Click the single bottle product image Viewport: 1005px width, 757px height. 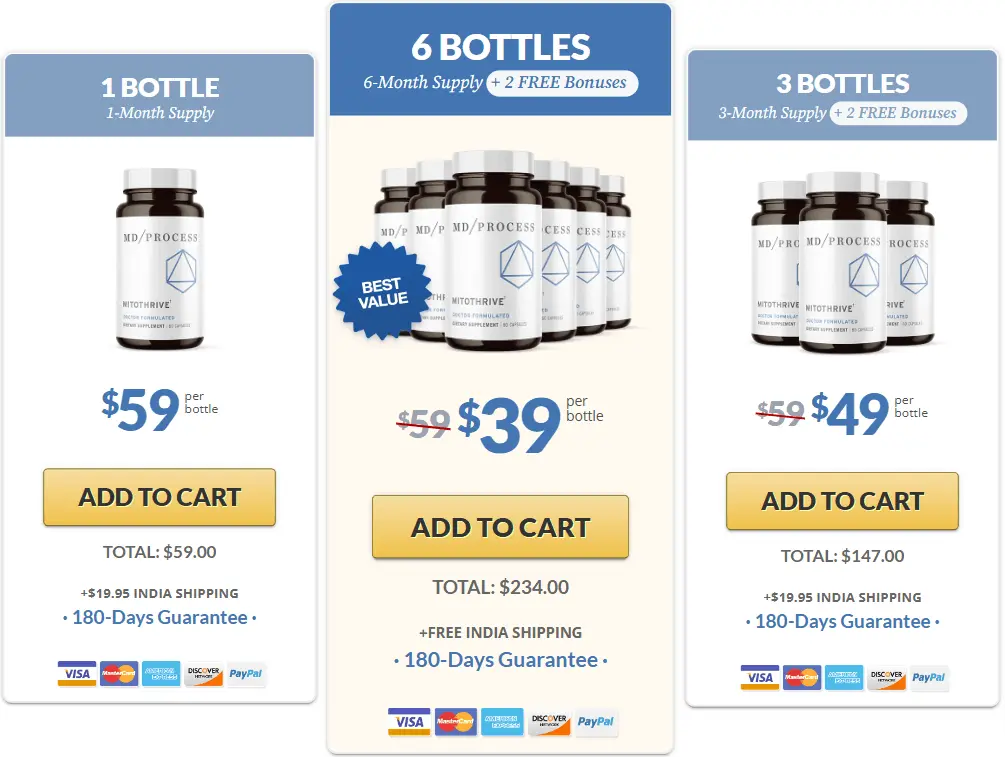[x=160, y=259]
